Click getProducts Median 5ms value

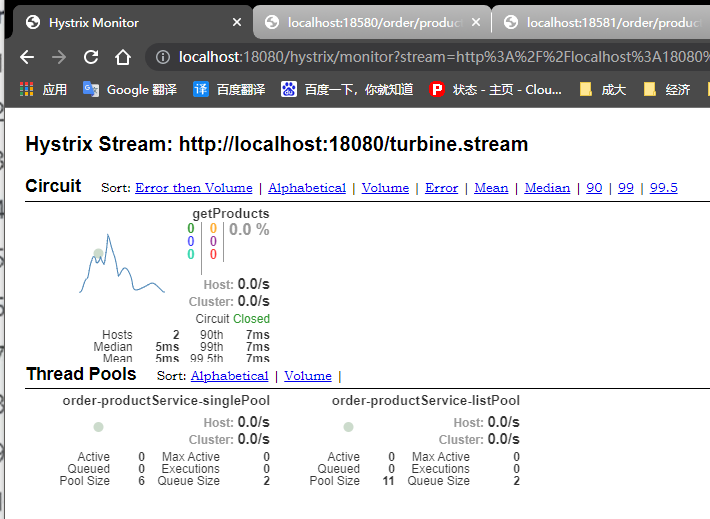pyautogui.click(x=167, y=346)
